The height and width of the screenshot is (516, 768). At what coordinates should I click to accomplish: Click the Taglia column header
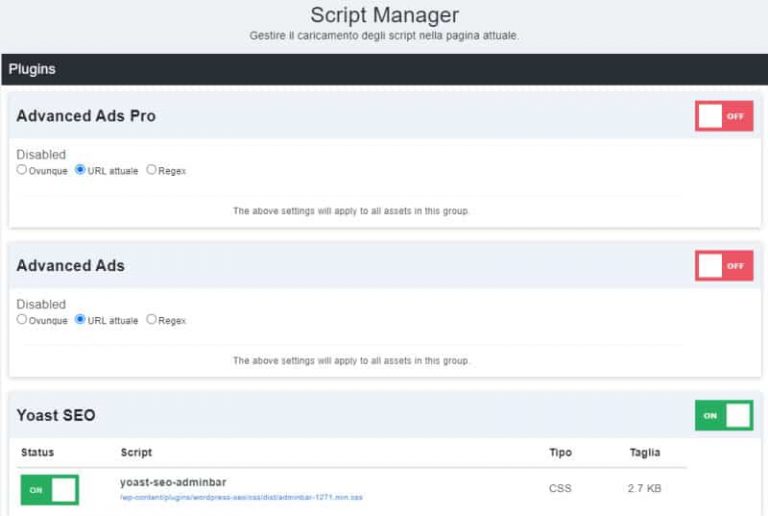645,453
